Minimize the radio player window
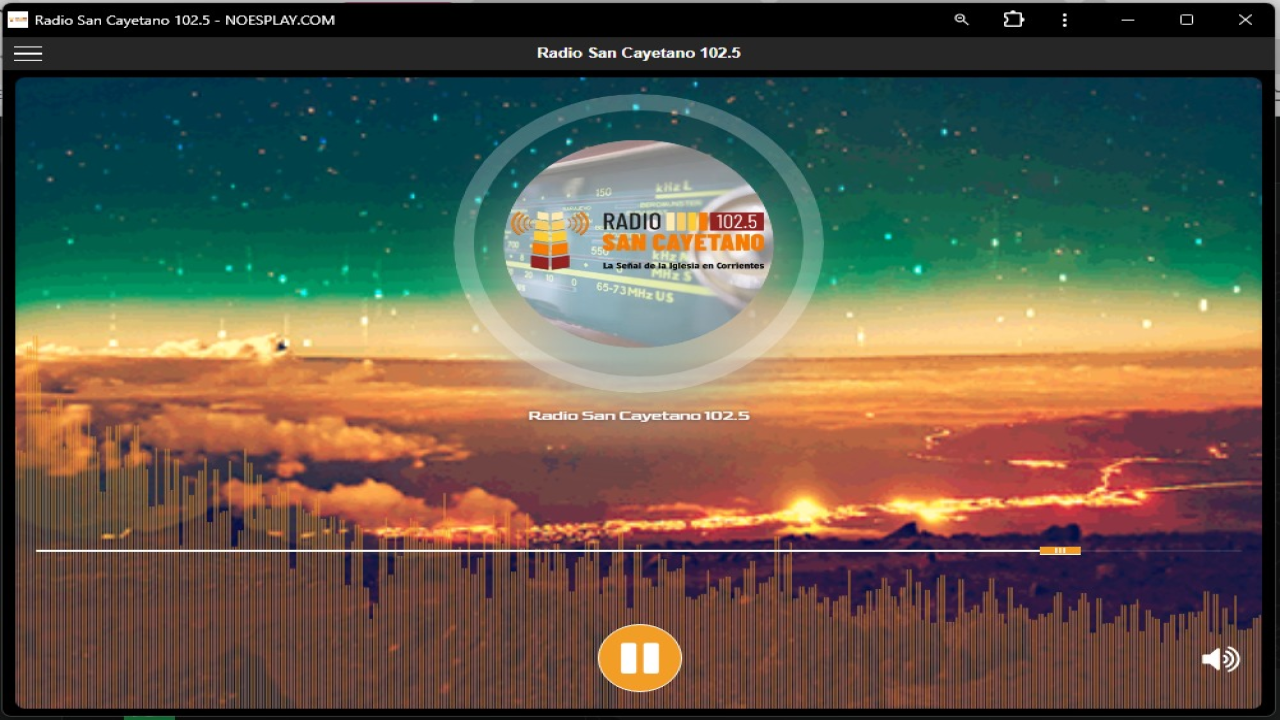The width and height of the screenshot is (1280, 720). pyautogui.click(x=1127, y=20)
